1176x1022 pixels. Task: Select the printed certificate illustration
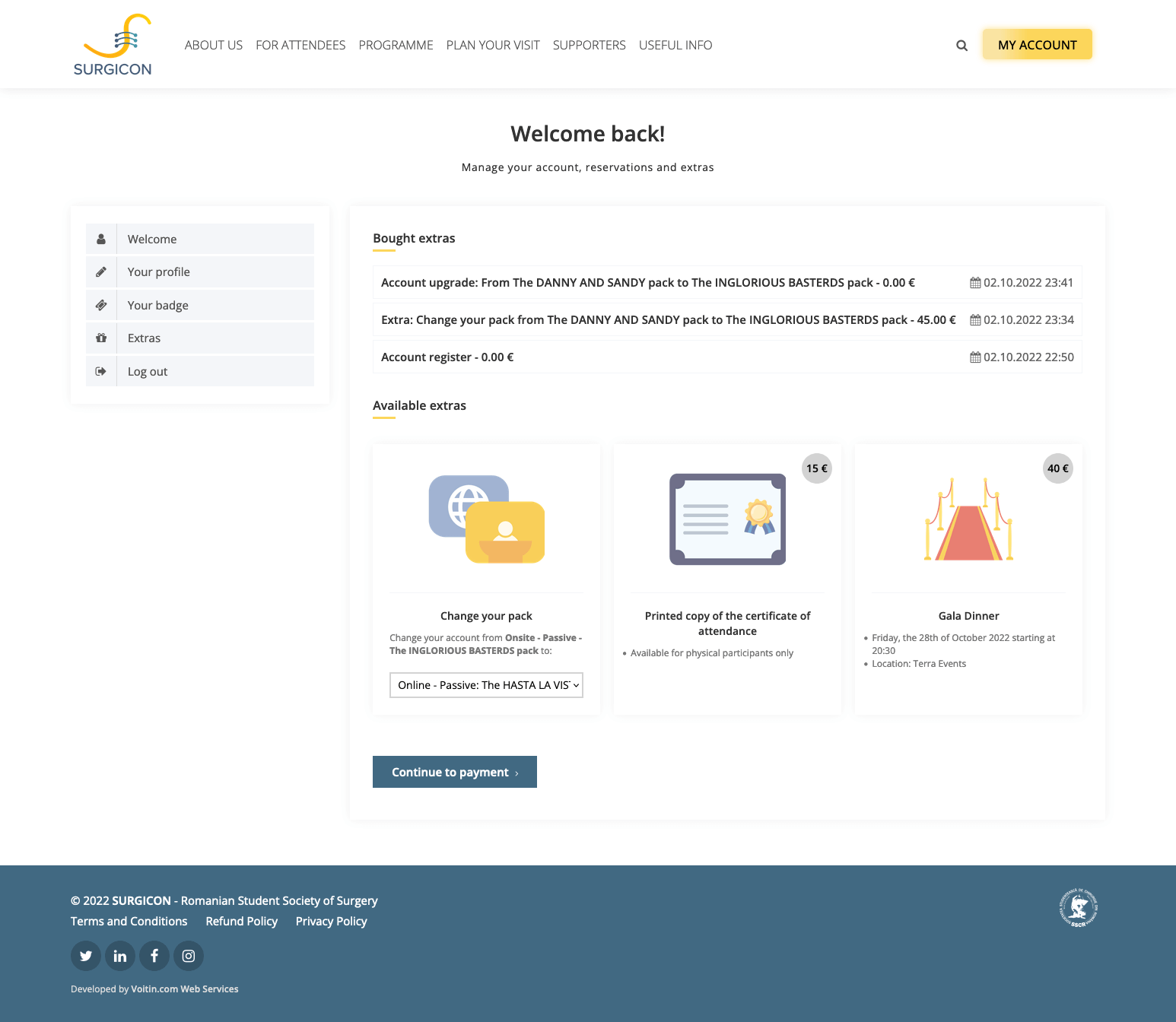727,519
